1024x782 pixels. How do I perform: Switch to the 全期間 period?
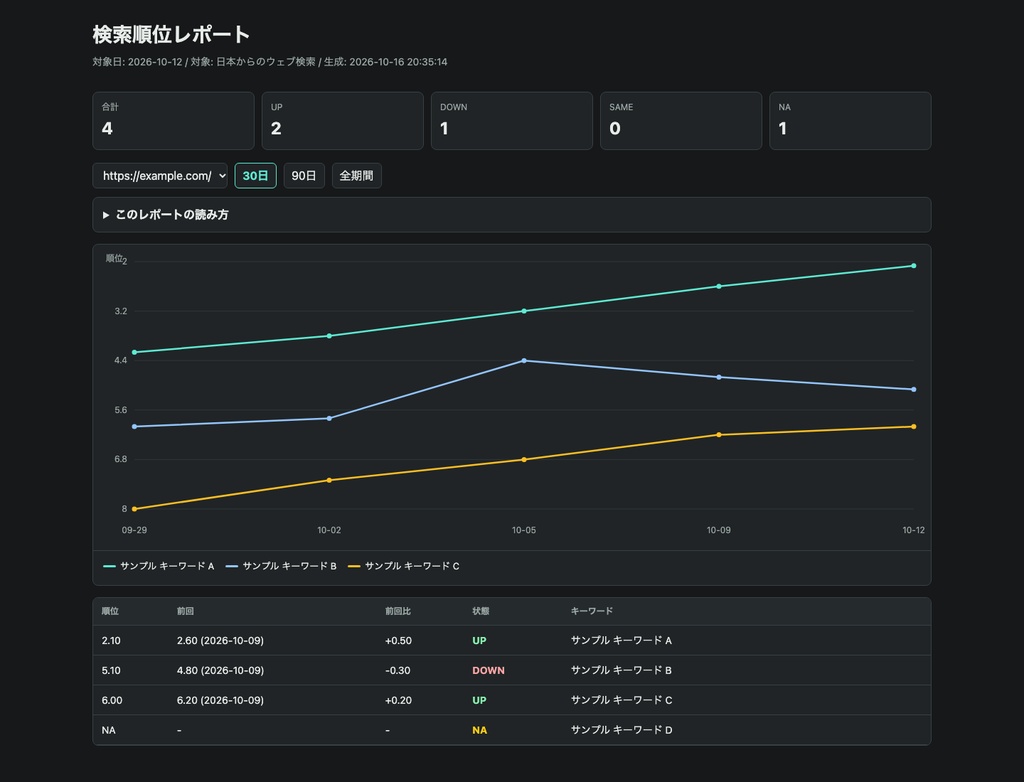pos(357,176)
